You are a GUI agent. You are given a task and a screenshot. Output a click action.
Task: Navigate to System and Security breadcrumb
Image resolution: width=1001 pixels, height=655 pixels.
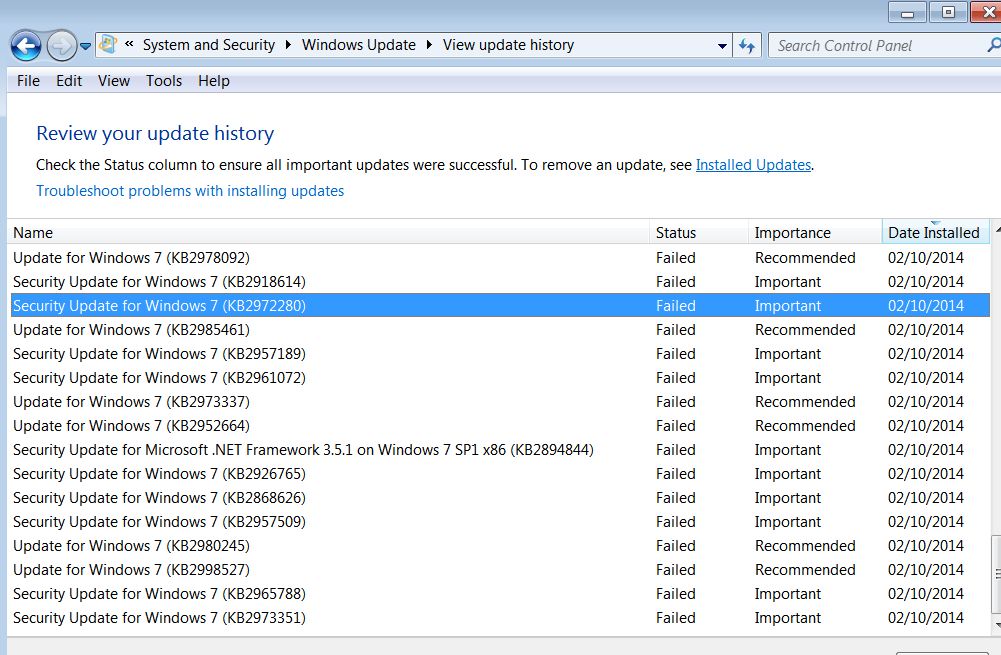pyautogui.click(x=209, y=45)
